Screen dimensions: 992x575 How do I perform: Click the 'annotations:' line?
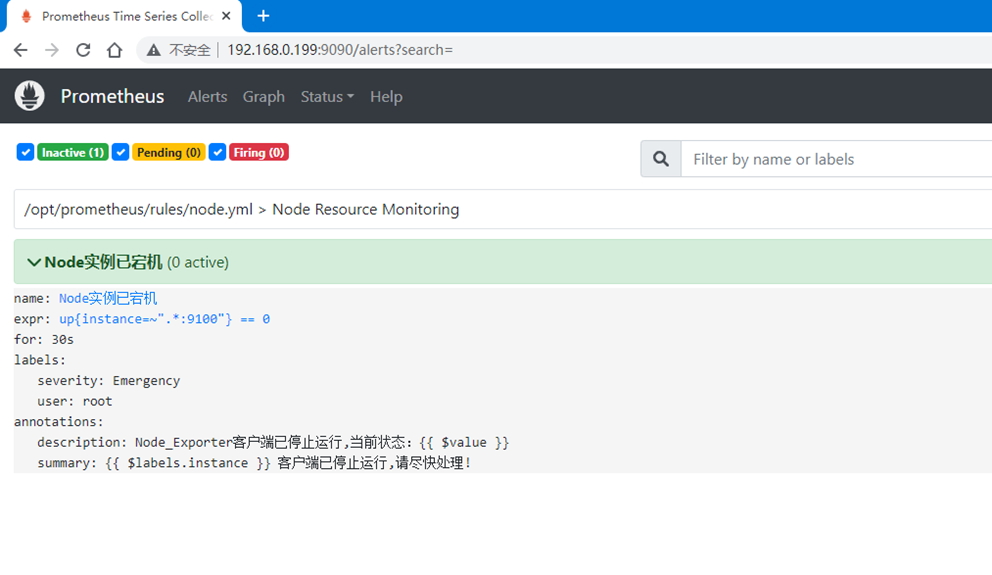[58, 422]
